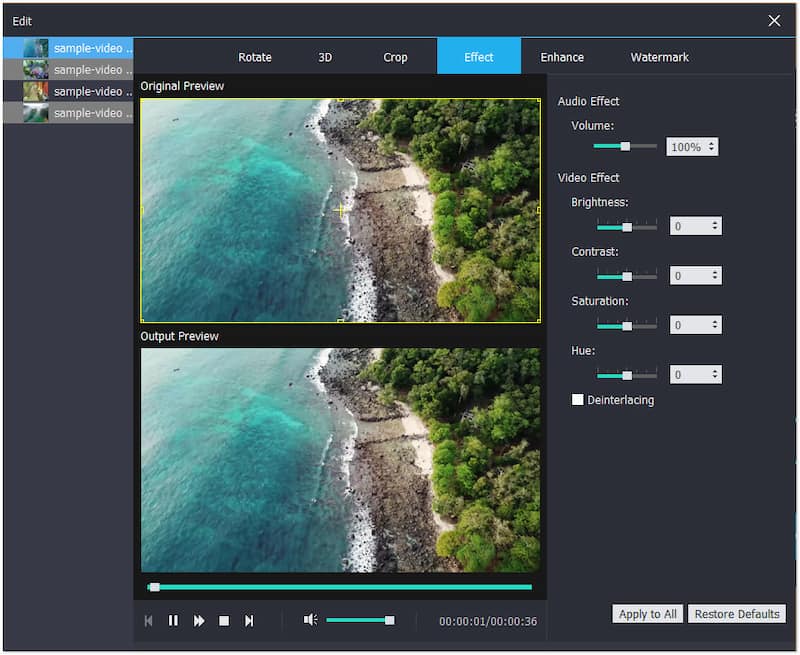The image size is (800, 655).
Task: Click the fast forward playback icon
Action: tap(199, 621)
